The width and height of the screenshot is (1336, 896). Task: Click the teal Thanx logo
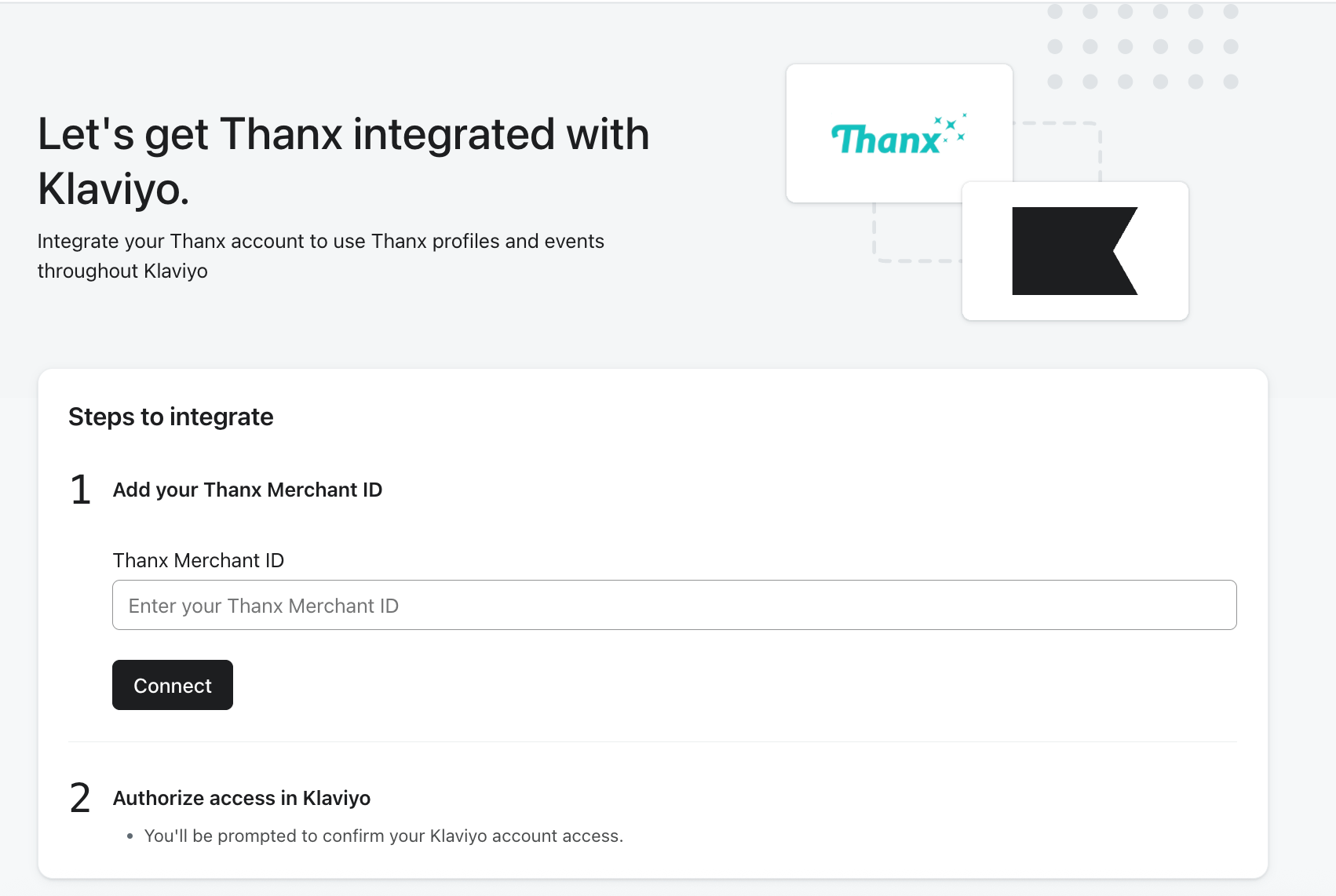[885, 140]
